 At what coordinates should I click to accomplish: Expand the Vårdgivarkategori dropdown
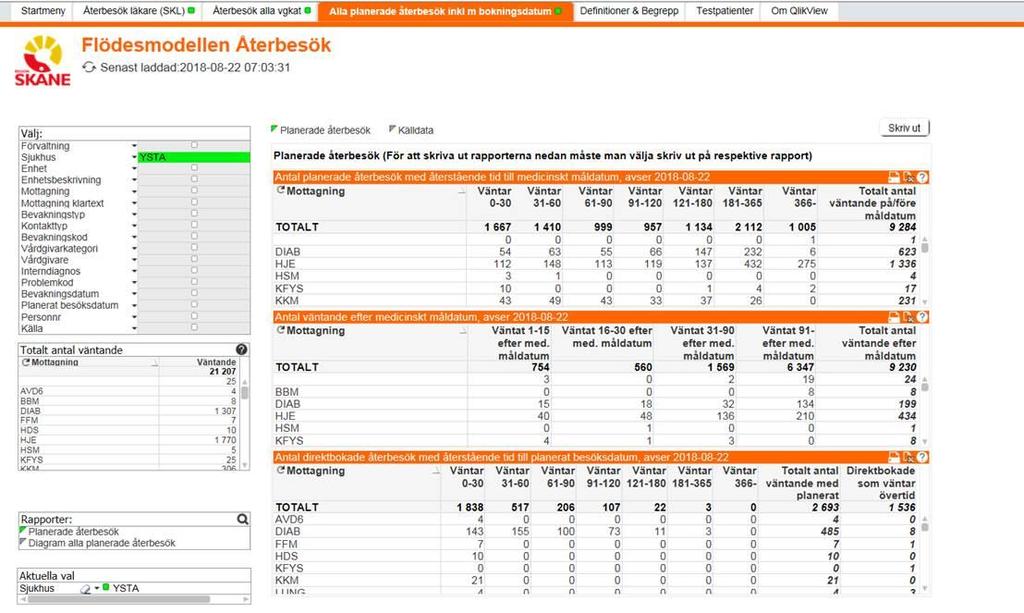pos(134,249)
